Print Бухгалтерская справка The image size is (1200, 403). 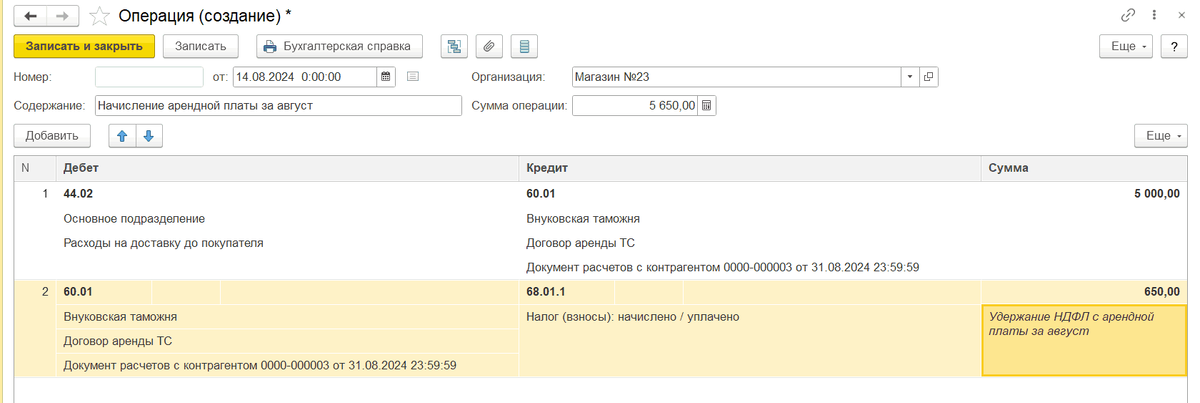pos(340,46)
